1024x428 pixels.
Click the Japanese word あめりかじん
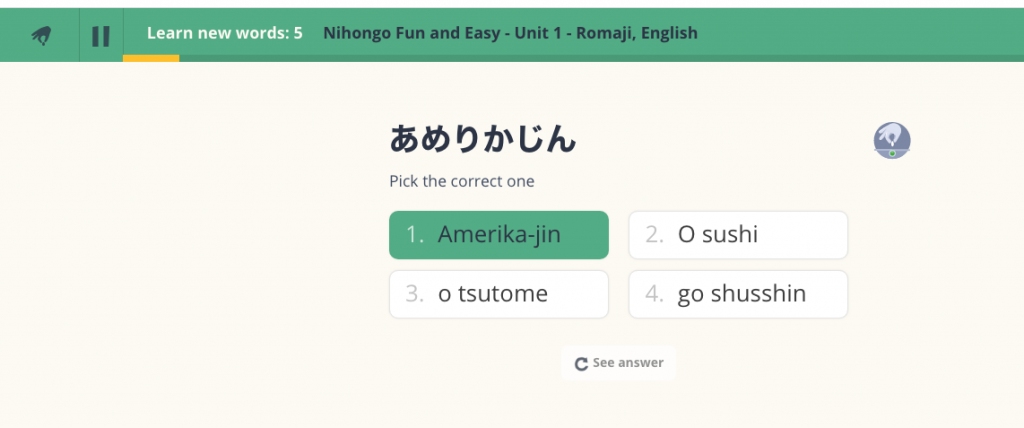pyautogui.click(x=482, y=139)
